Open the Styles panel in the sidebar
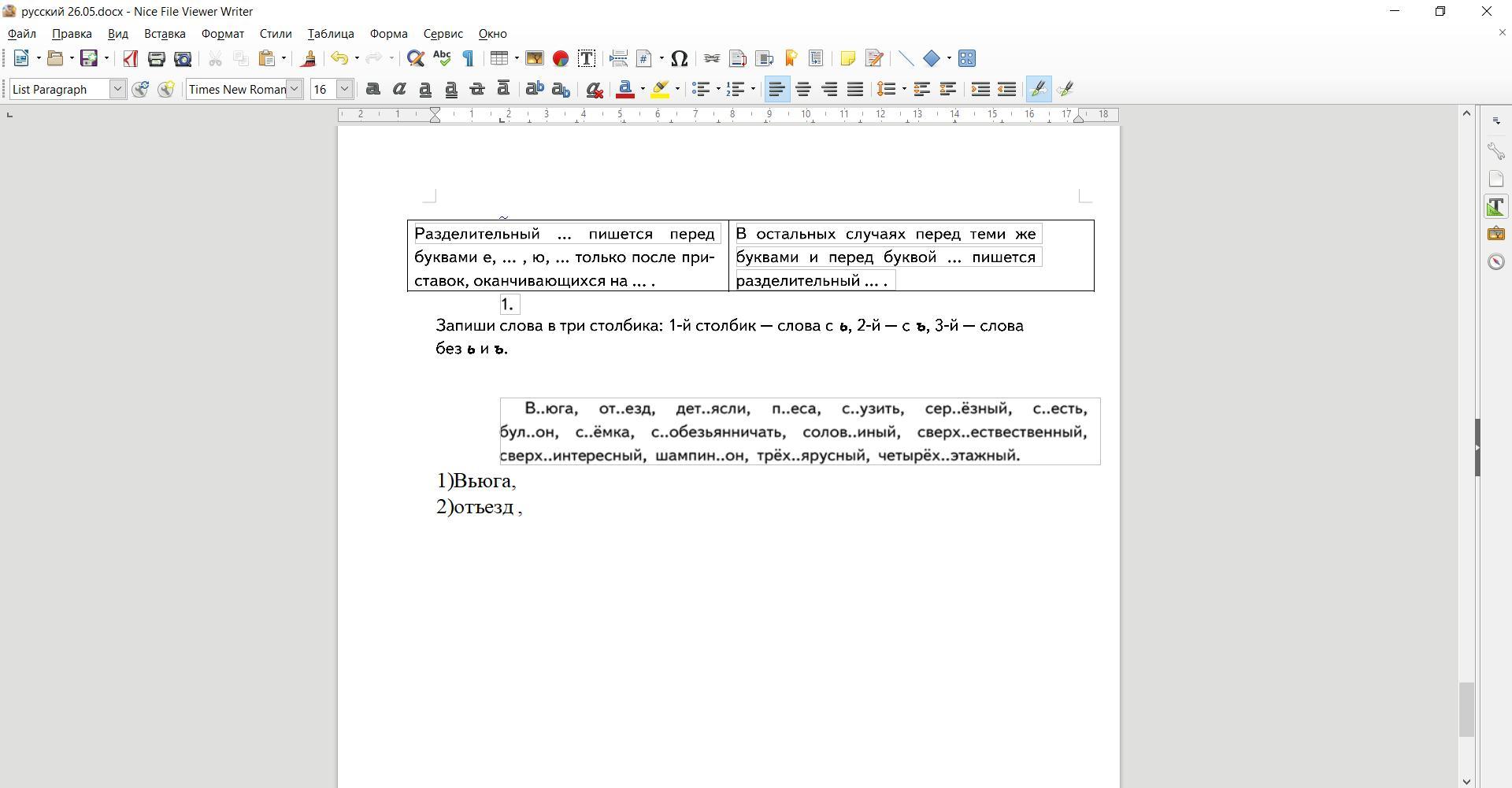The width and height of the screenshot is (1512, 788). pos(1496,206)
